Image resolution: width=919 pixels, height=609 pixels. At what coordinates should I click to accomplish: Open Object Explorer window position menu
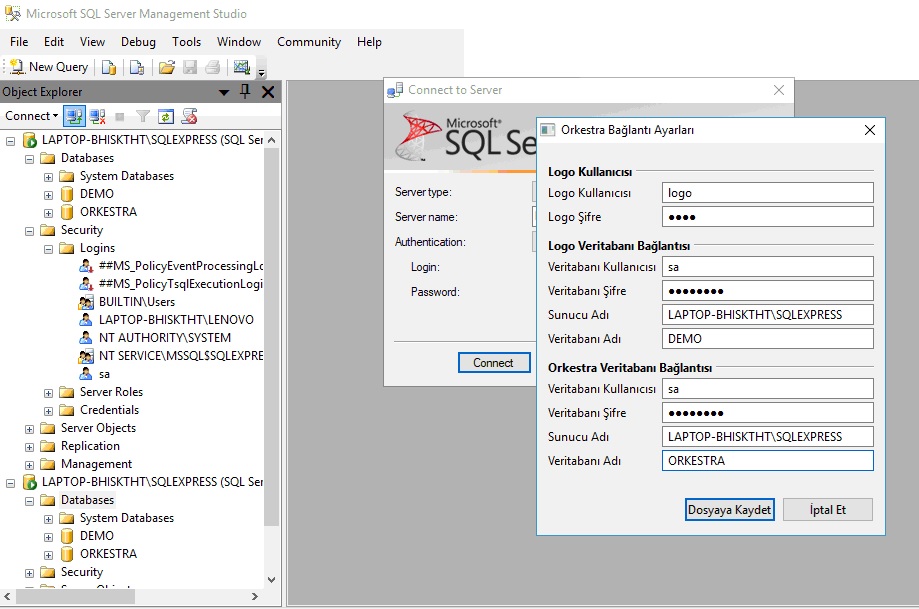224,92
